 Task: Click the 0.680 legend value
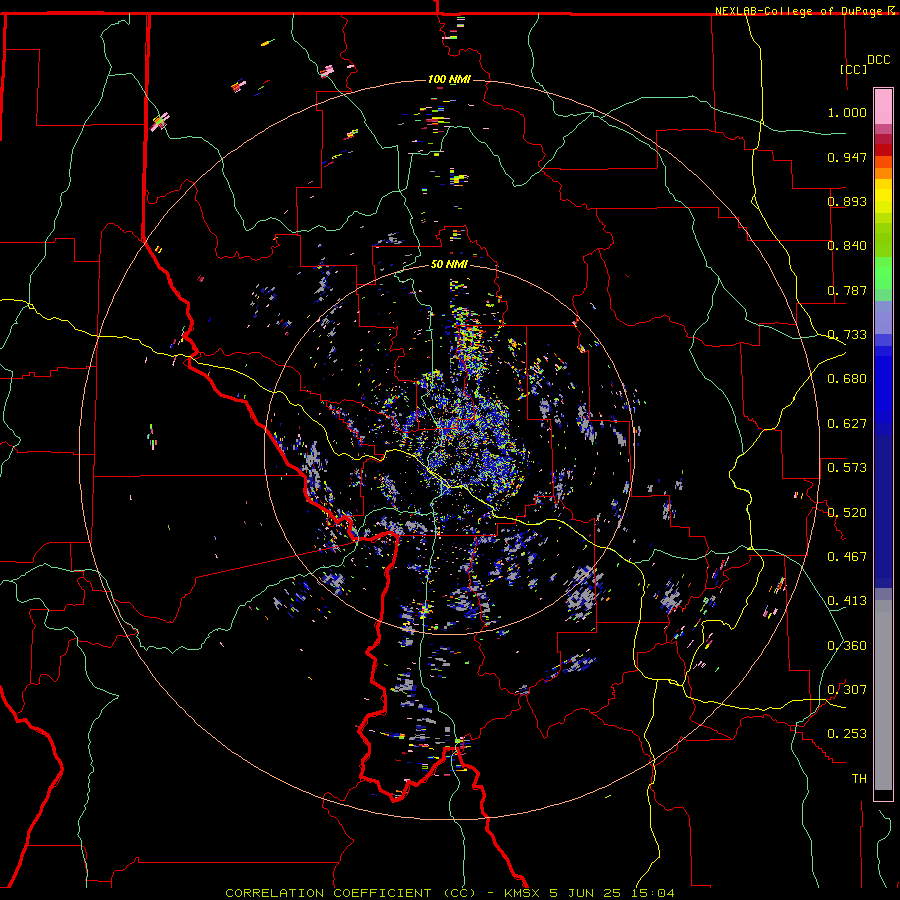coord(847,379)
